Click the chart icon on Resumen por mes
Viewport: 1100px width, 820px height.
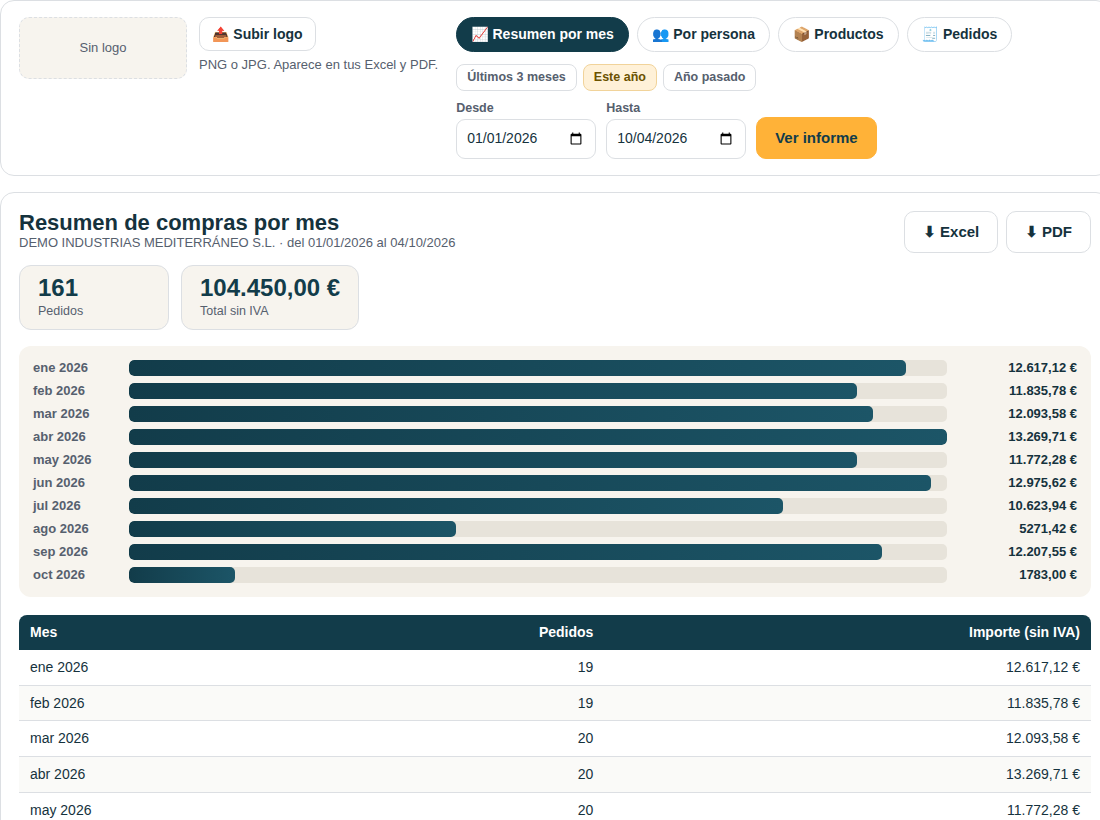pyautogui.click(x=480, y=34)
